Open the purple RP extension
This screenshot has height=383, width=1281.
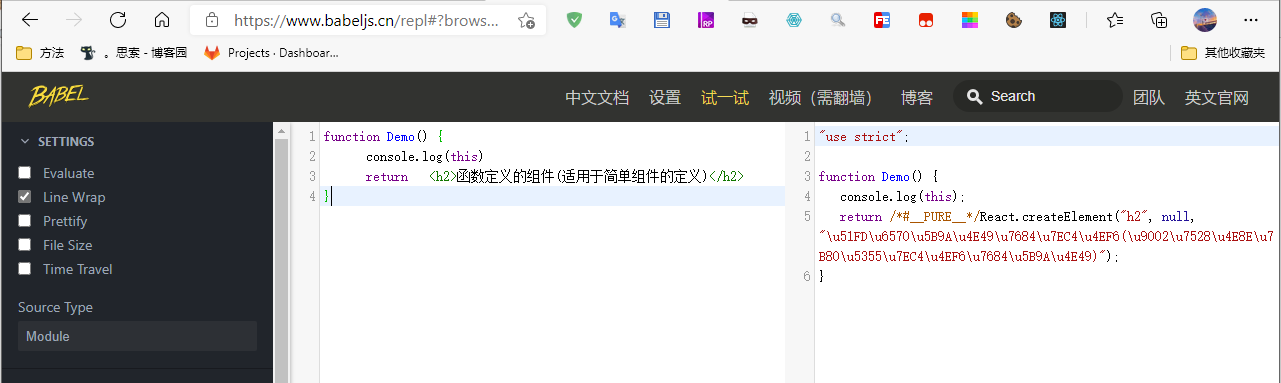706,20
